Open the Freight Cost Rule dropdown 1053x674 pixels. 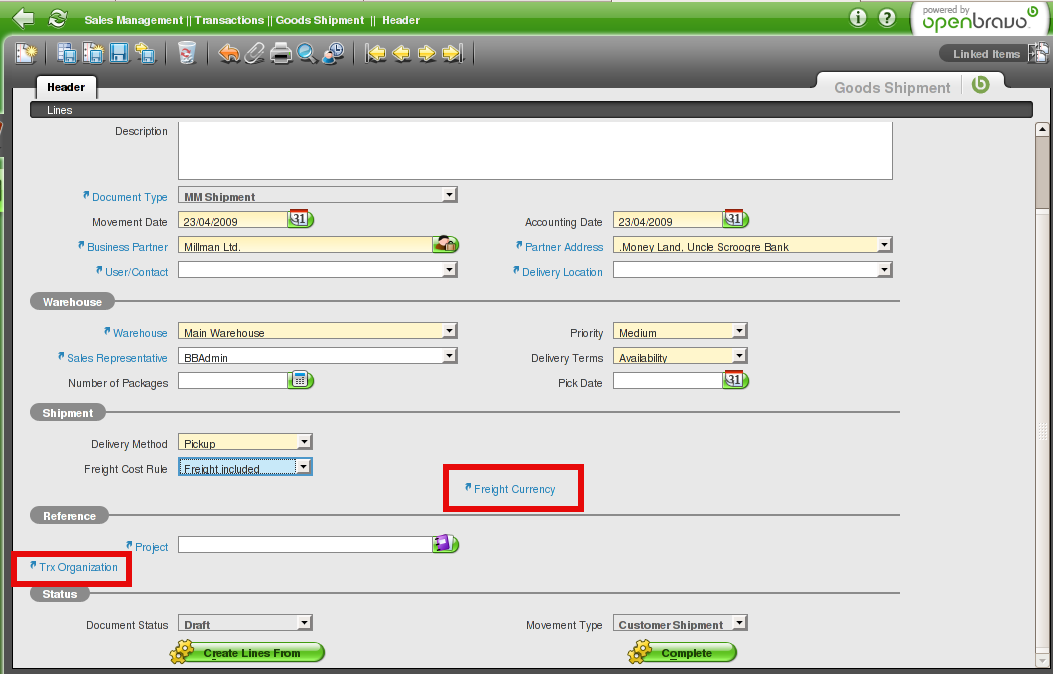[304, 466]
